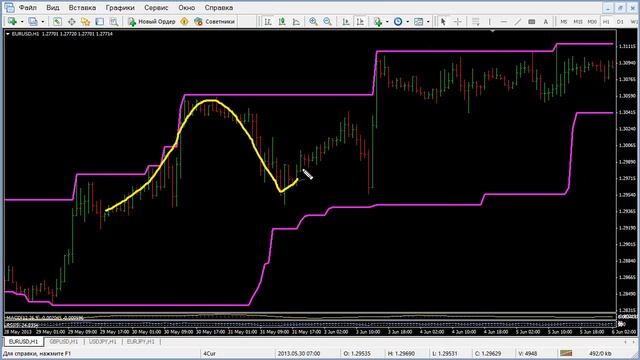
Task: Select the EURJPY,H1 chart tab
Action: [x=141, y=342]
